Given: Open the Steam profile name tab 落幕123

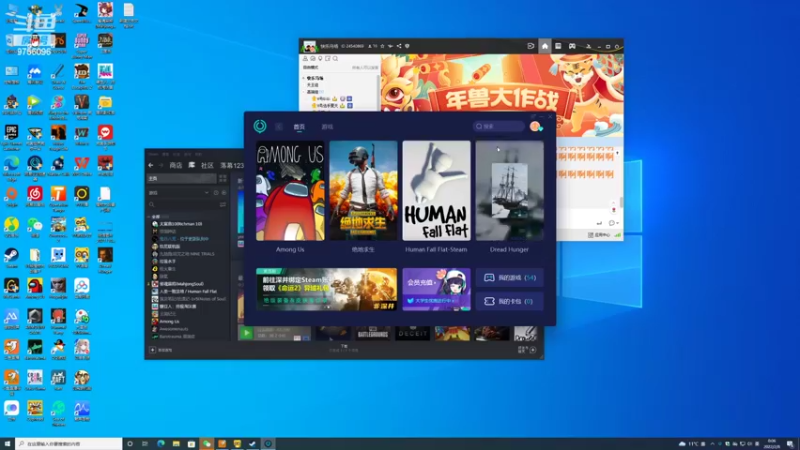Looking at the screenshot, I should (232, 165).
